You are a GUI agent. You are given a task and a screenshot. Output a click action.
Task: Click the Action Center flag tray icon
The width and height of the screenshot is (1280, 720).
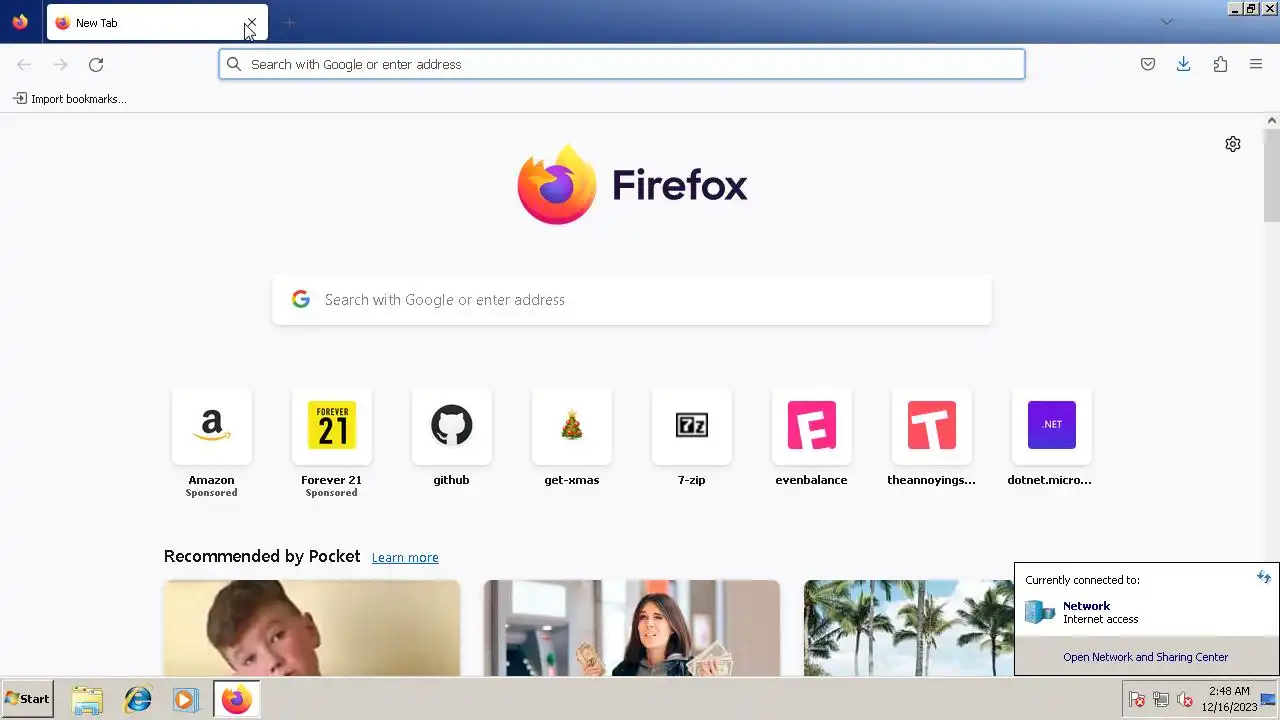(x=1137, y=700)
